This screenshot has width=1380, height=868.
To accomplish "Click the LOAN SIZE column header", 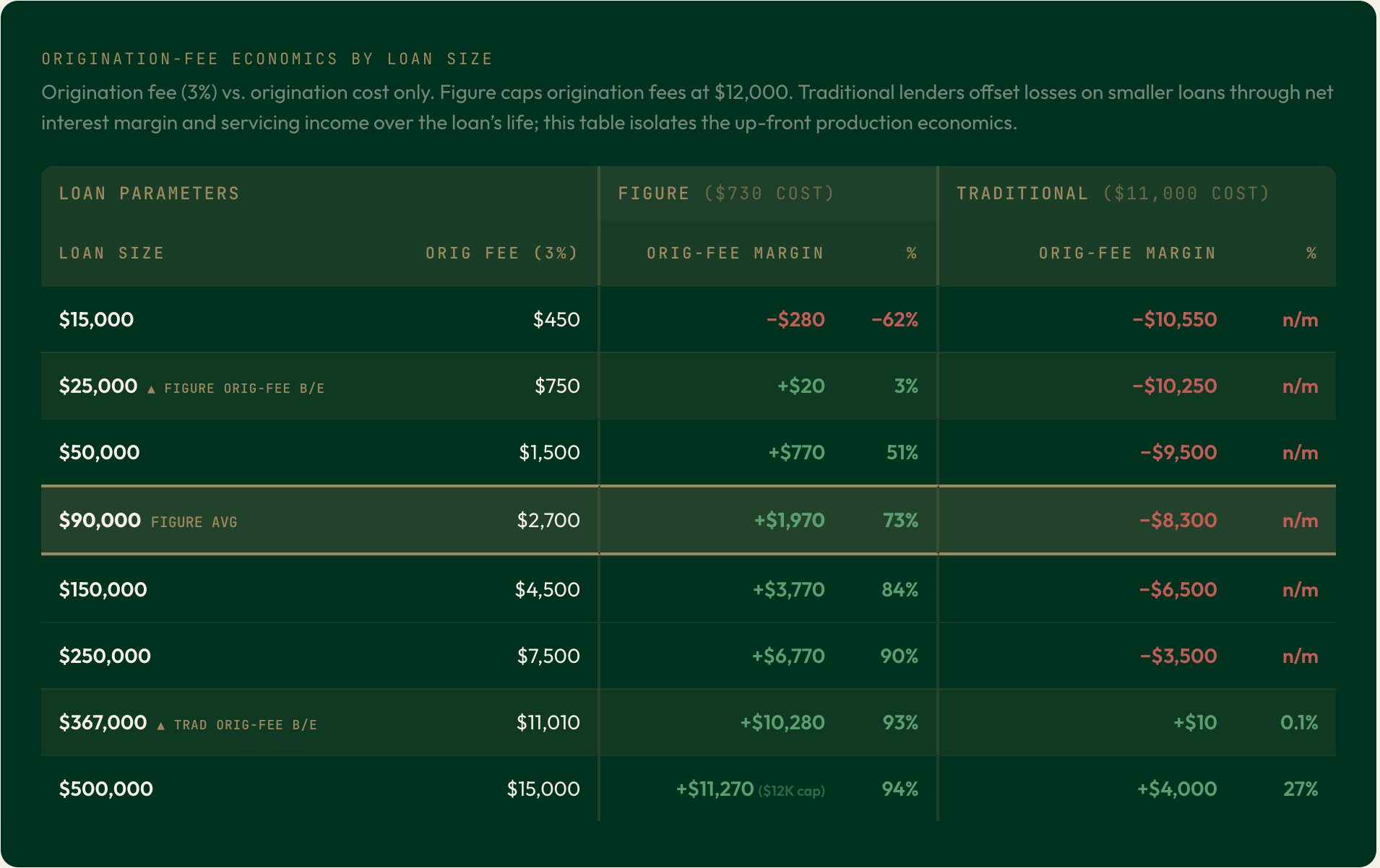I will click(x=111, y=253).
